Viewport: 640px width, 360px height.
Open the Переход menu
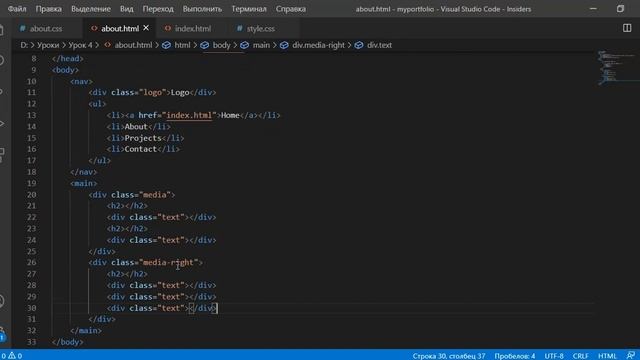[x=158, y=9]
